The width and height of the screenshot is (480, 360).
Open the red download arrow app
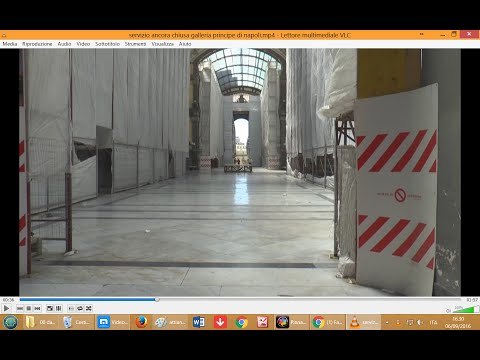(220, 322)
